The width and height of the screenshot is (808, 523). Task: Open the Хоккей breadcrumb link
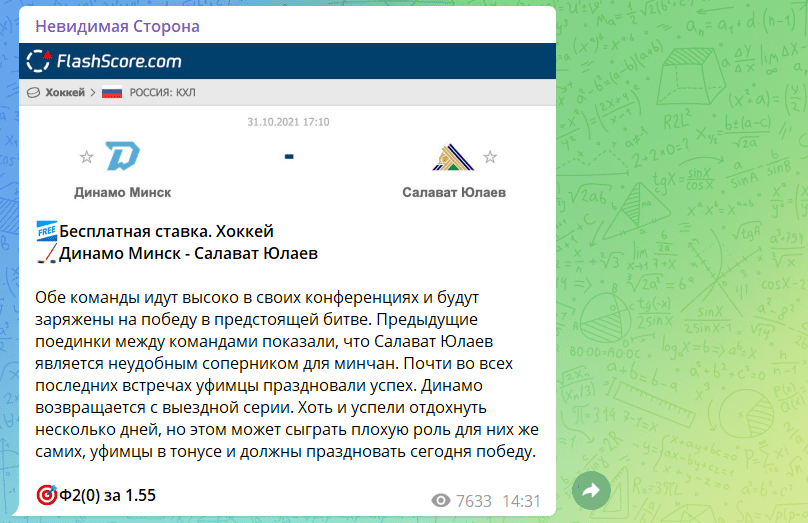pos(65,92)
